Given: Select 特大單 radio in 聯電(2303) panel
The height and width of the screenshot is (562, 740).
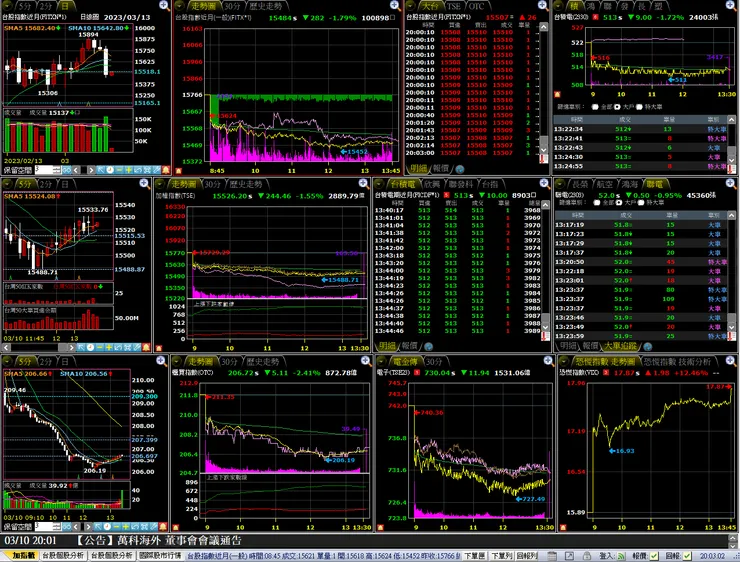Looking at the screenshot, I should tap(641, 203).
